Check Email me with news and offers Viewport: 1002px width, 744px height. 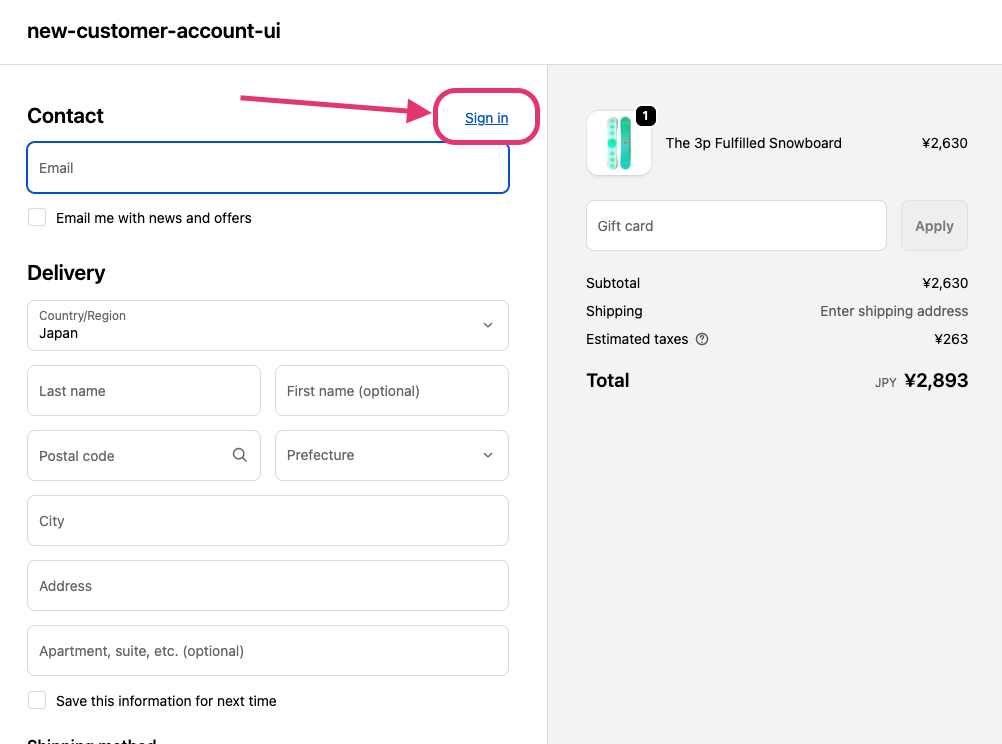tap(37, 217)
